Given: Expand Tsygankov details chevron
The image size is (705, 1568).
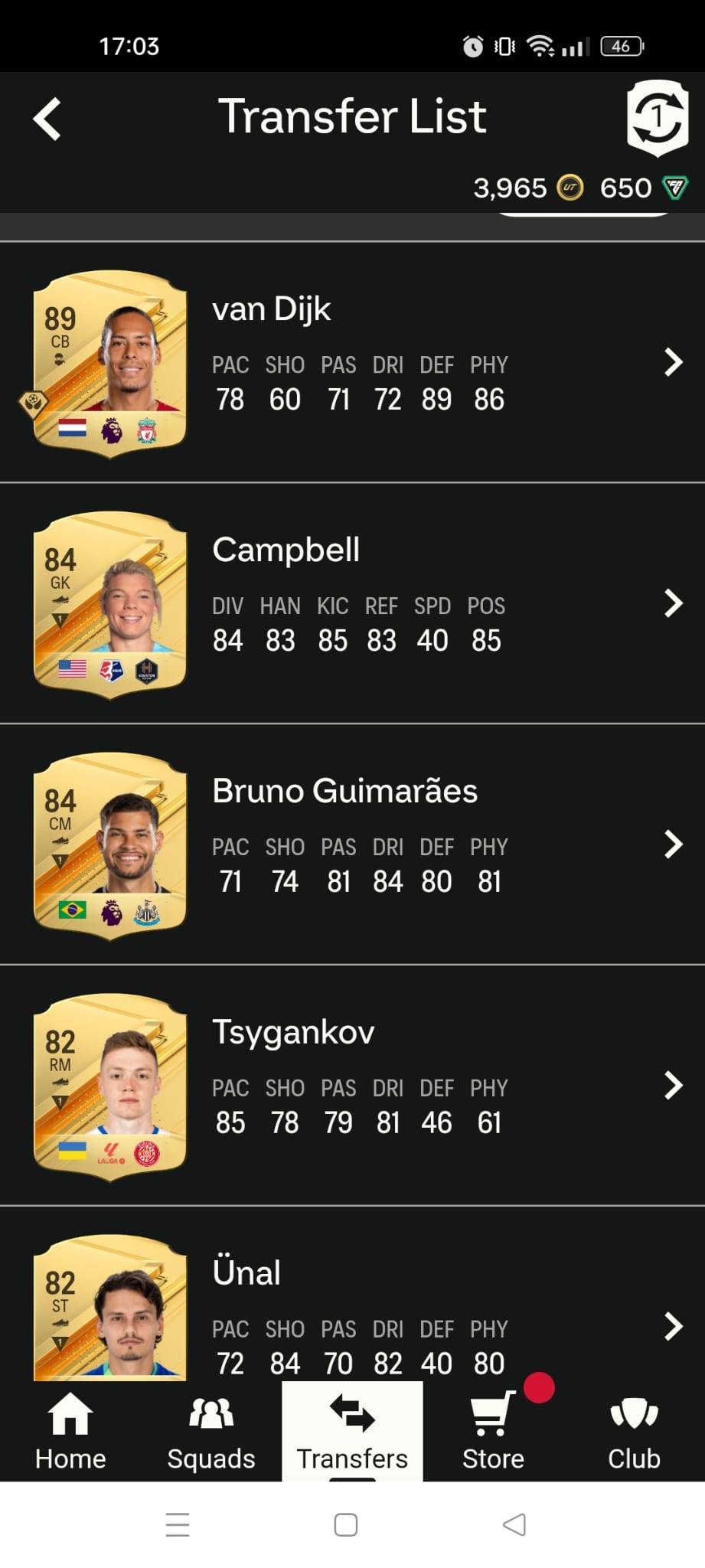Looking at the screenshot, I should tap(674, 1085).
